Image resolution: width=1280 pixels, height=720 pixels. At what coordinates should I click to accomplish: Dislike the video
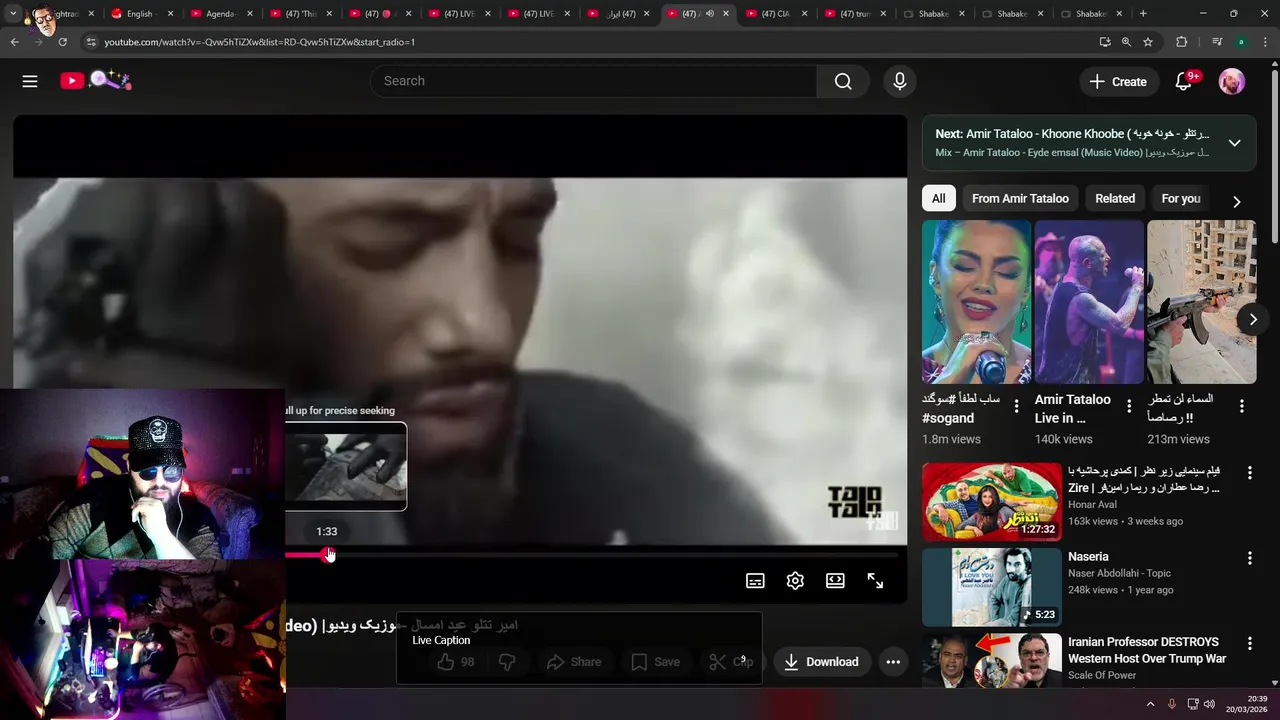507,662
